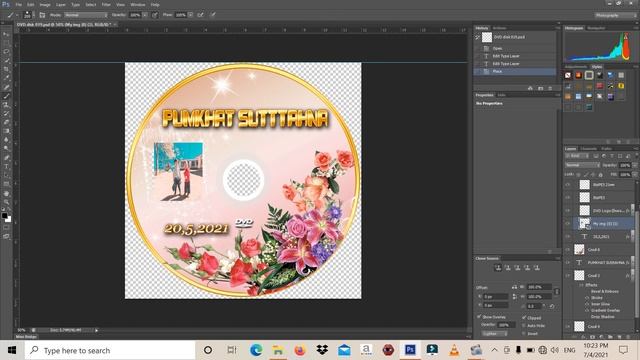Select the Brush tool in the toolbox

[6, 96]
